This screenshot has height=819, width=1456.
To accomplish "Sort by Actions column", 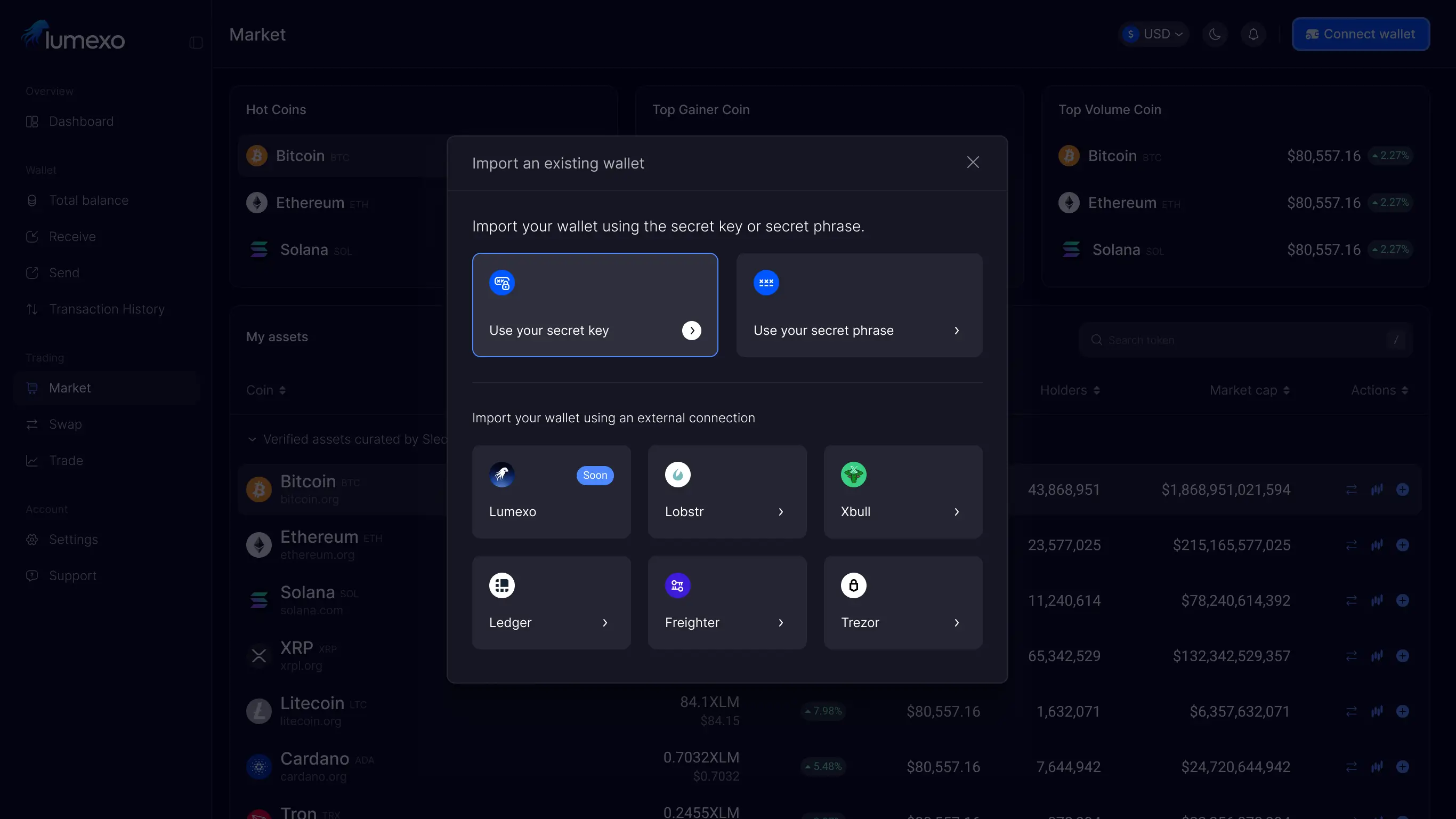I will (x=1380, y=390).
